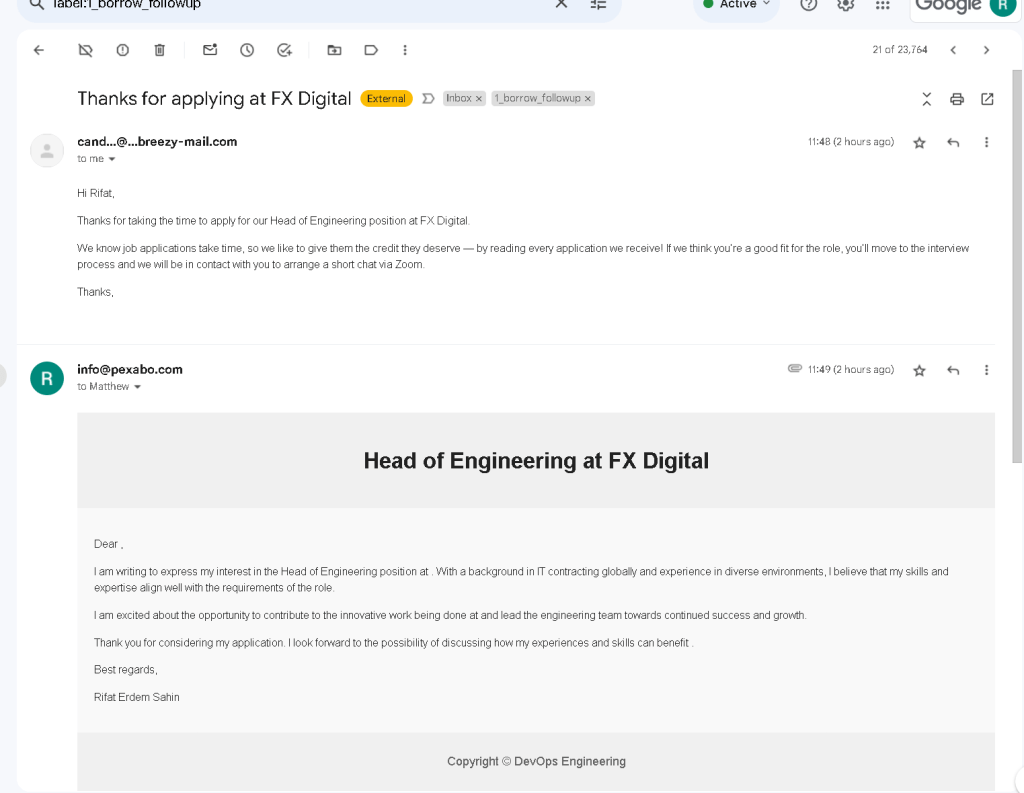Click the 'Rifat Erdem Sahin' signature
This screenshot has width=1024, height=793.
point(136,698)
